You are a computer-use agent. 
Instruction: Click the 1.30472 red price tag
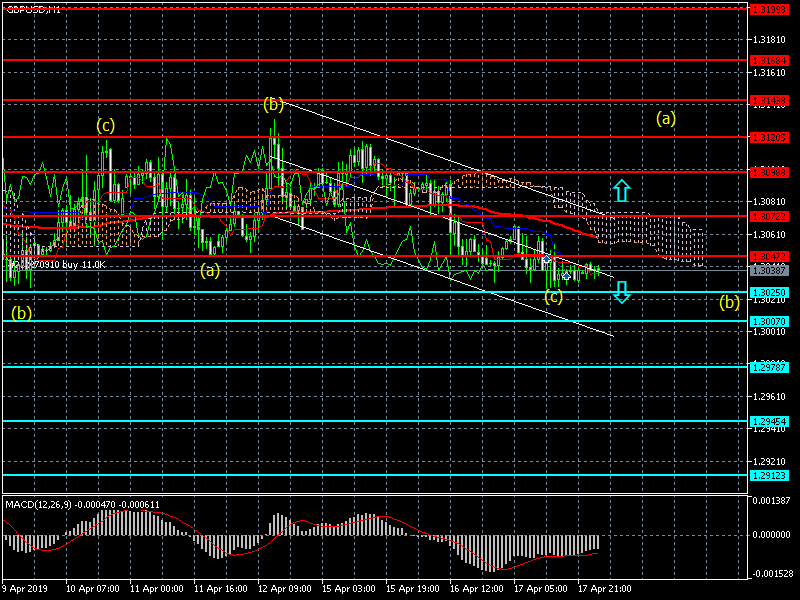(x=769, y=257)
